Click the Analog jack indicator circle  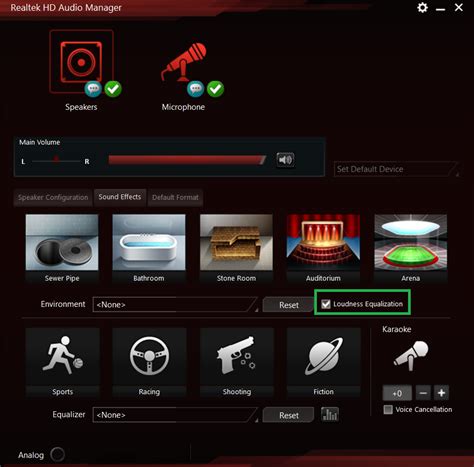click(x=57, y=454)
